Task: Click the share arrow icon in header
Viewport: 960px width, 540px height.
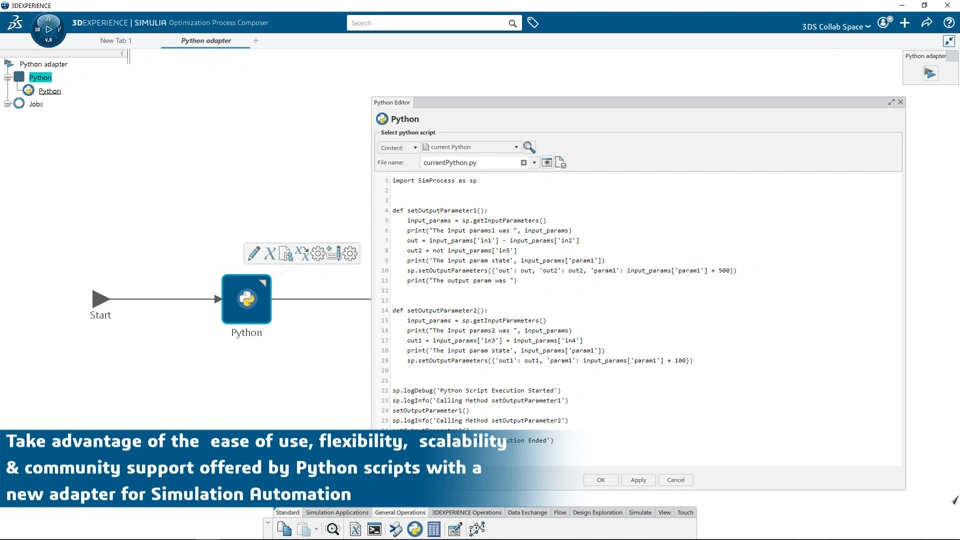Action: pos(927,23)
